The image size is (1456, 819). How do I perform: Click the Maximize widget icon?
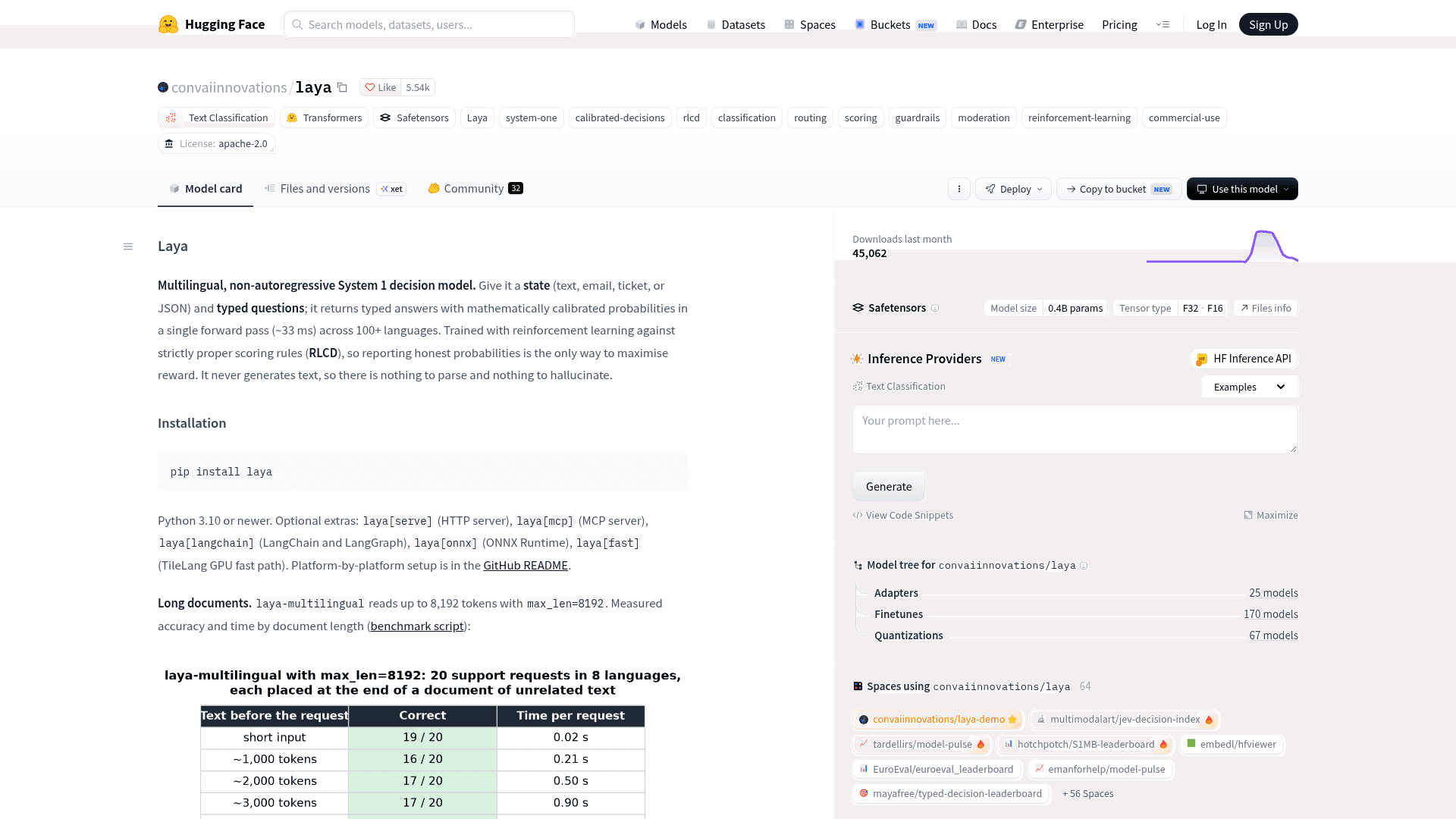pos(1270,515)
